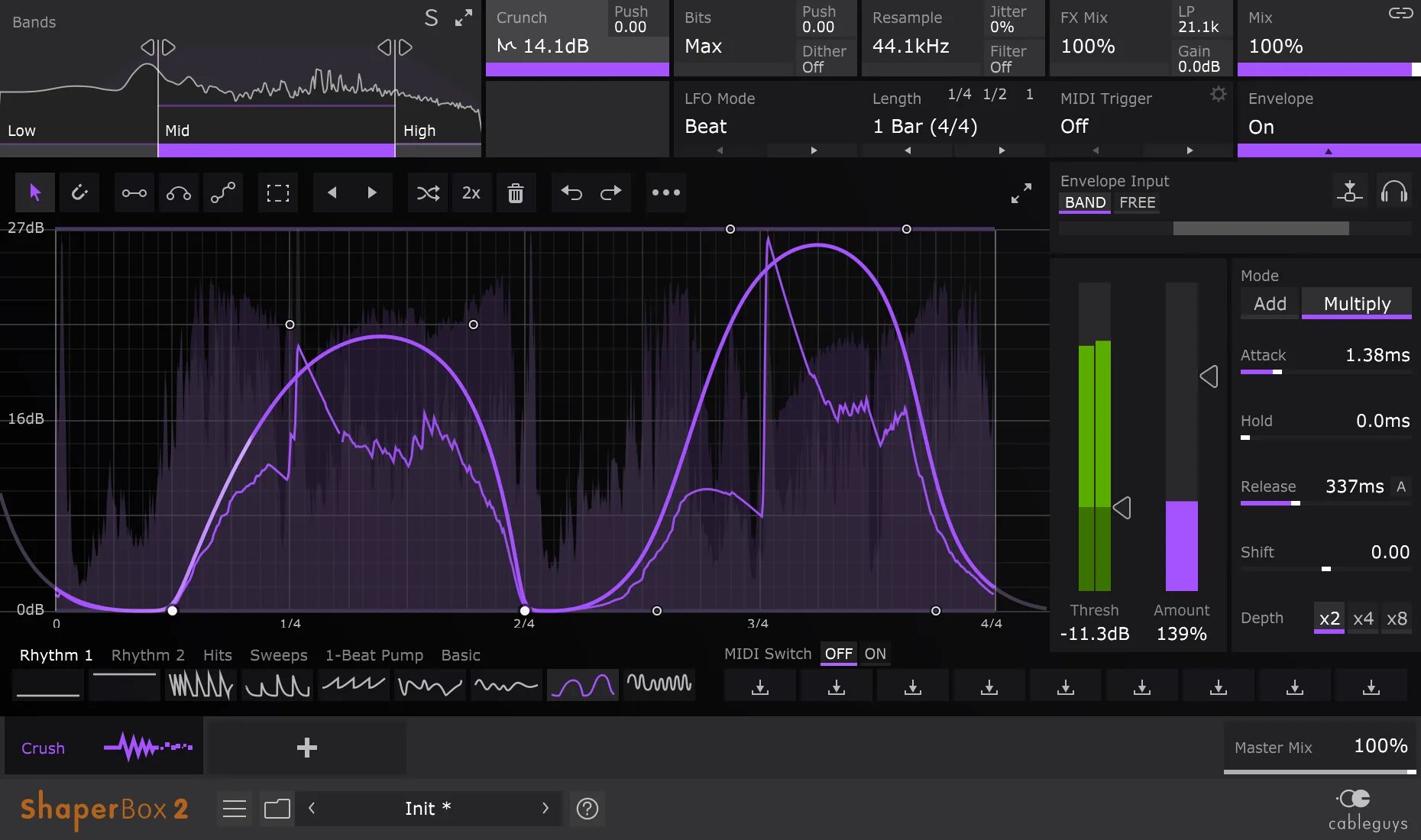Open the Hits preset tab
The image size is (1421, 840).
tap(217, 655)
